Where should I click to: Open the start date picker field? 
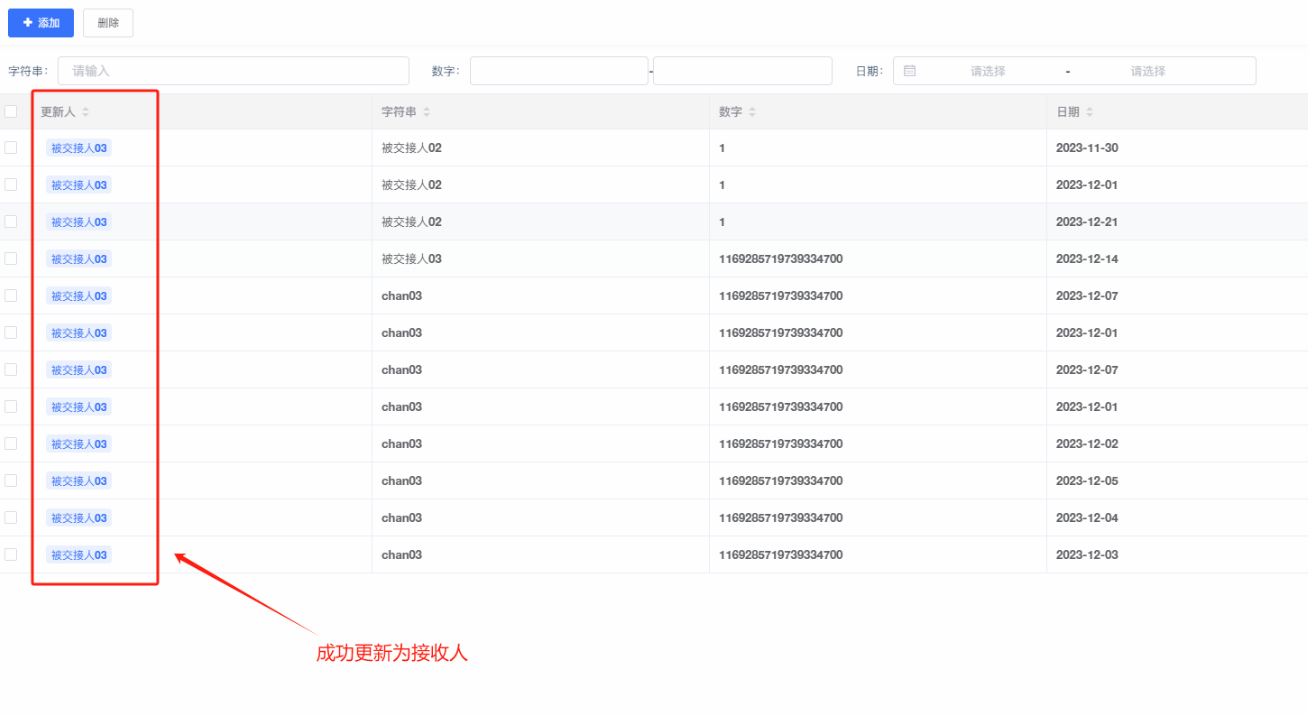click(x=987, y=71)
